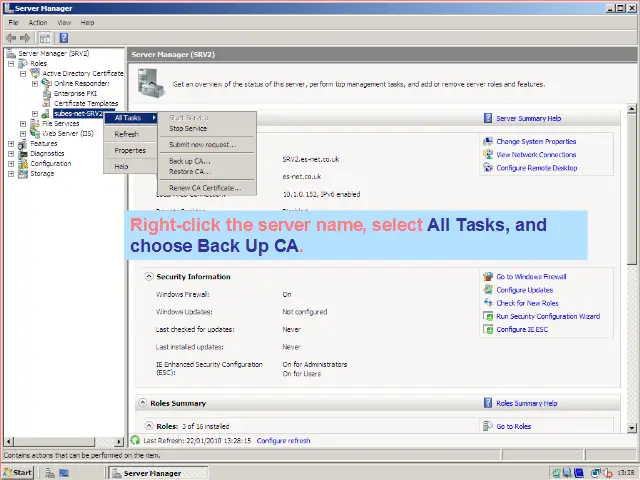Collapse the Roles Summary section
The image size is (640, 480).
142,403
